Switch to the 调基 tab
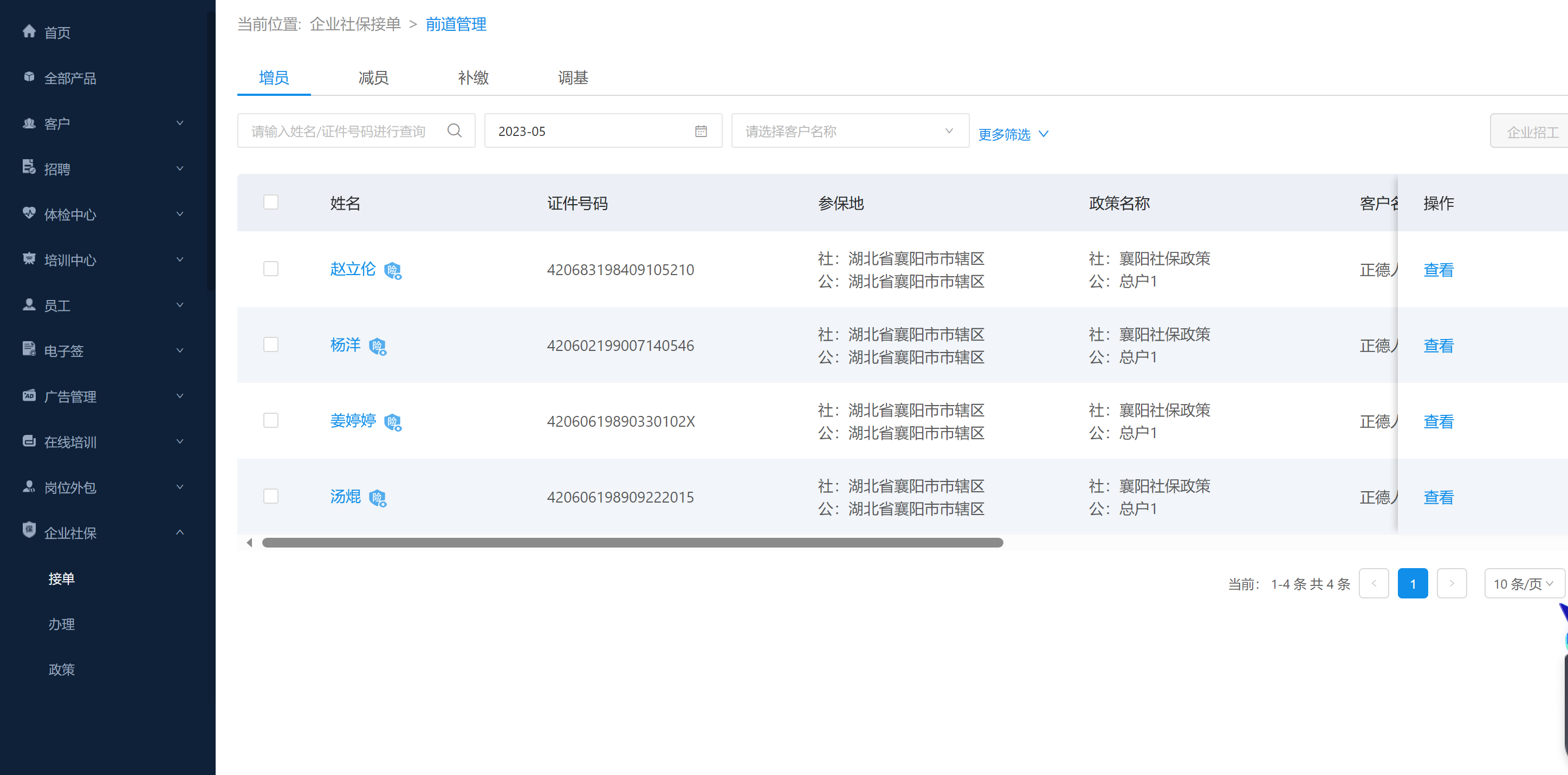 pyautogui.click(x=573, y=77)
